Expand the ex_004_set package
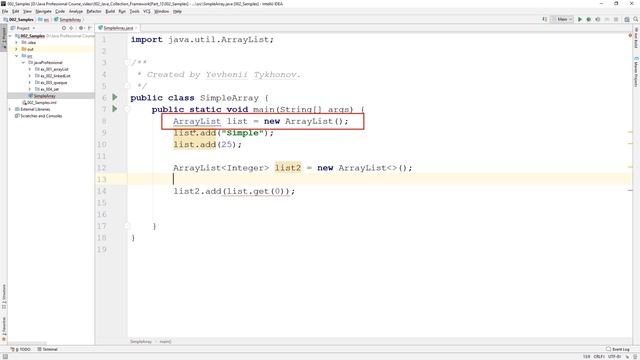Image resolution: width=640 pixels, height=360 pixels. [30, 89]
